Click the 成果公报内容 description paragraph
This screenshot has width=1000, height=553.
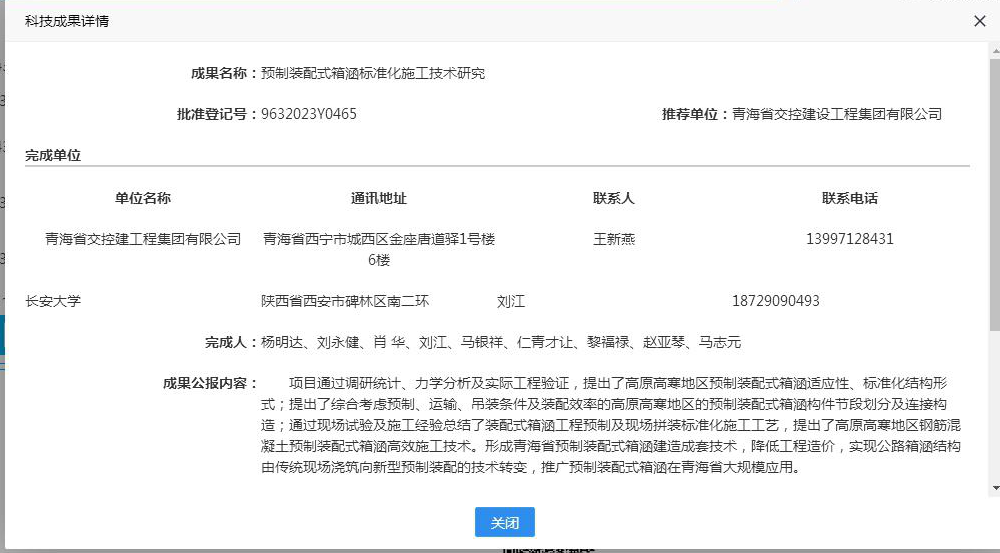[610, 425]
